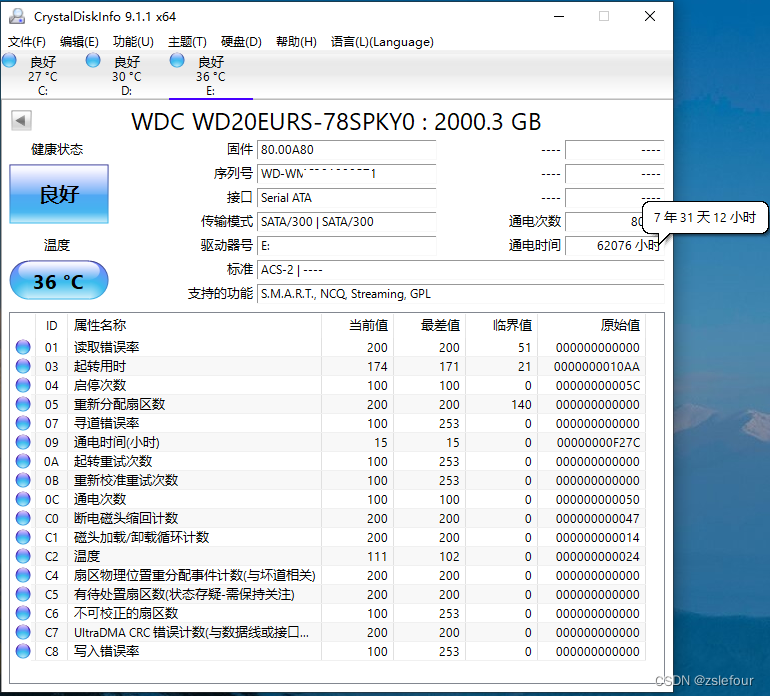Click the status icon for 起转重试次数 row
770x696 pixels.
coord(23,461)
